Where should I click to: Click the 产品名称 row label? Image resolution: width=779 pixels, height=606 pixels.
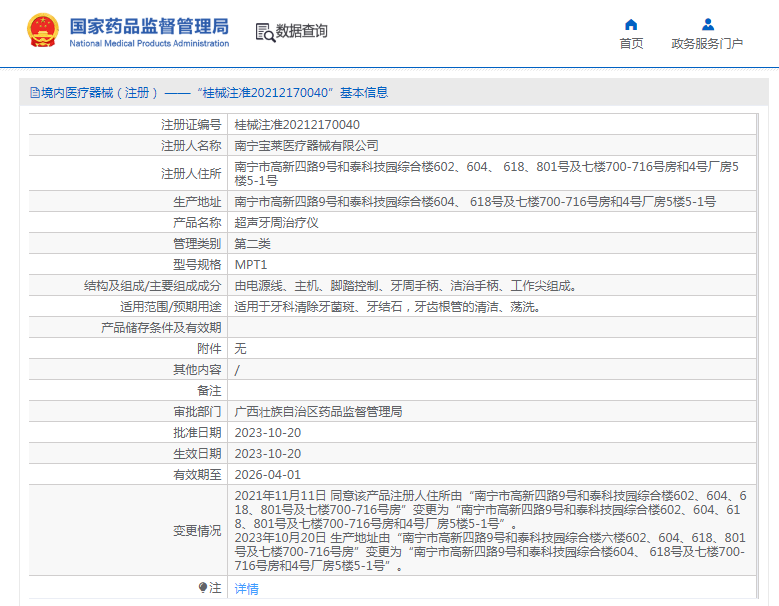[197, 223]
